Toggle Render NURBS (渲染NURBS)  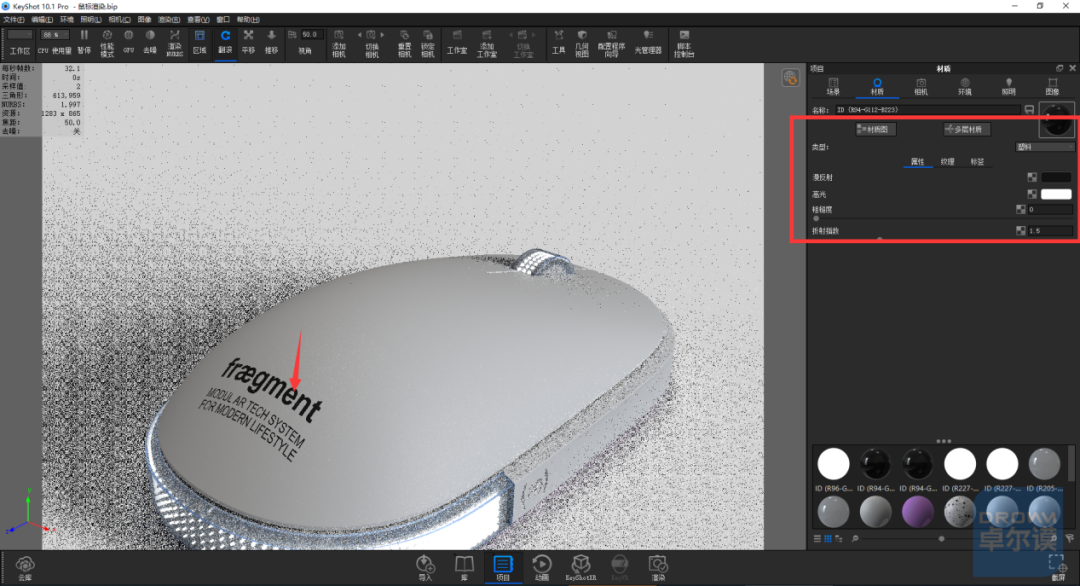[x=175, y=42]
